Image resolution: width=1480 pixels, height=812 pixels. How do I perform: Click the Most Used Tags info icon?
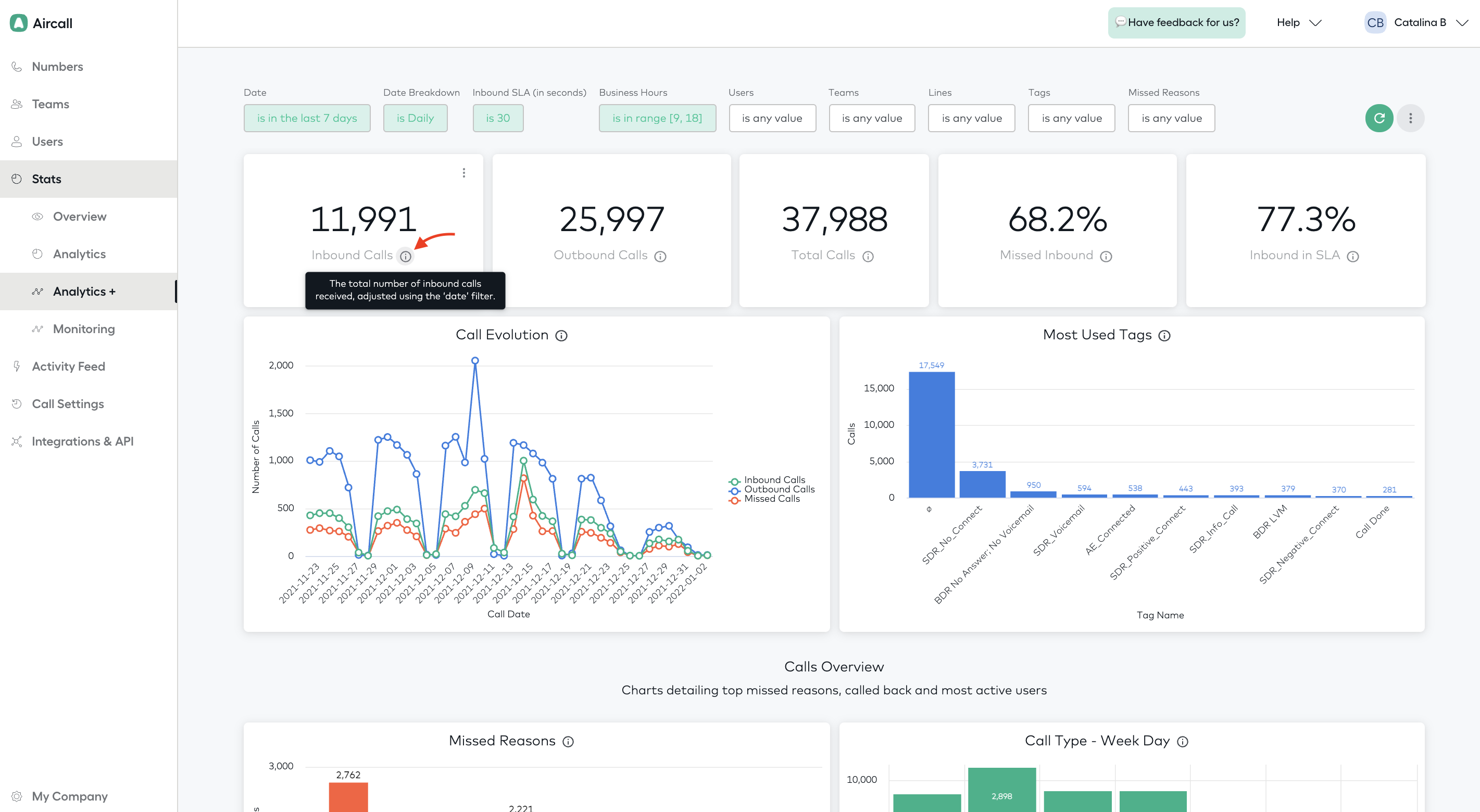(x=1164, y=335)
